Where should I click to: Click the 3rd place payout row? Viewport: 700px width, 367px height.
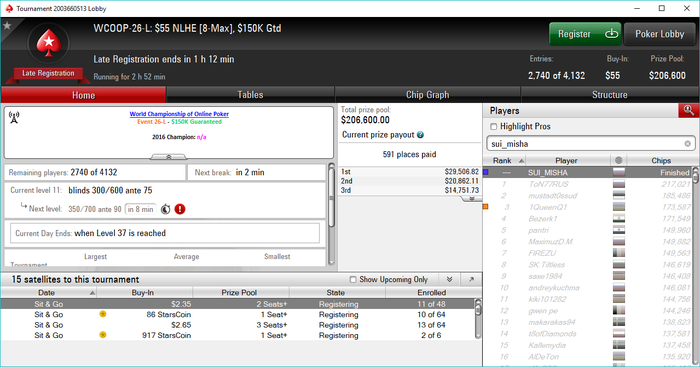(x=409, y=190)
